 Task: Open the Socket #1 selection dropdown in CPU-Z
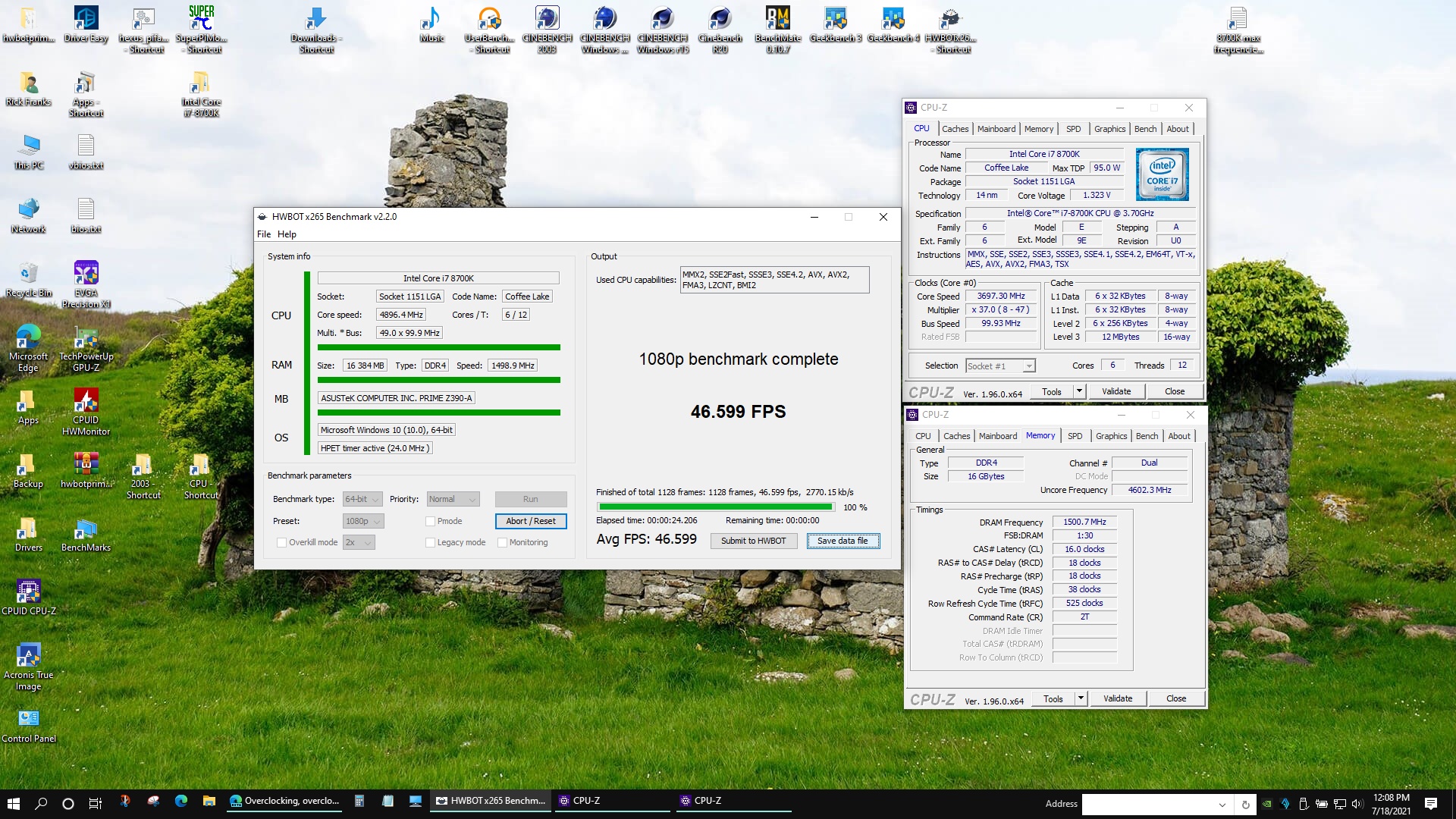[1000, 366]
